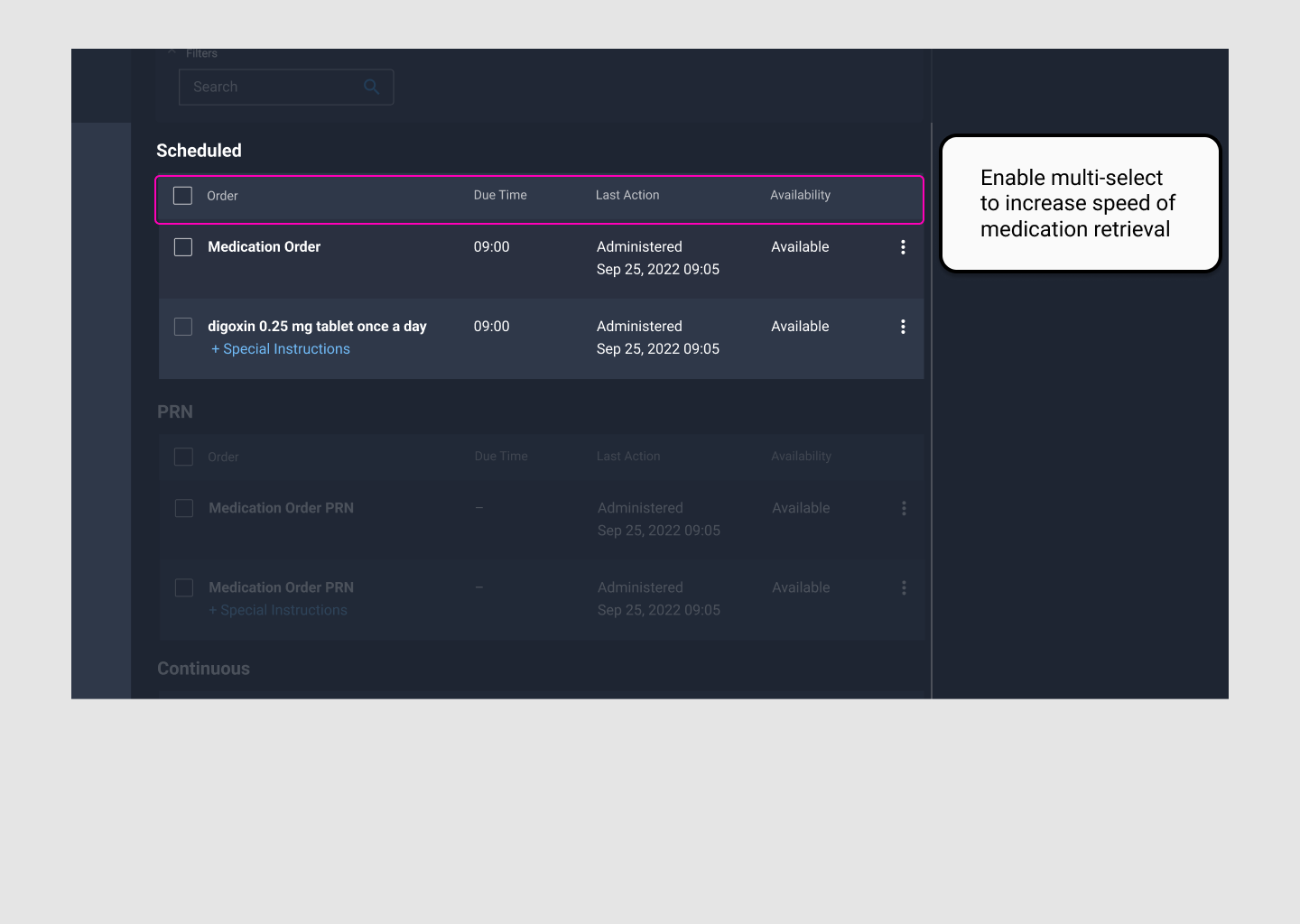This screenshot has width=1300, height=924.
Task: Click the Scheduled section heading
Action: (199, 151)
